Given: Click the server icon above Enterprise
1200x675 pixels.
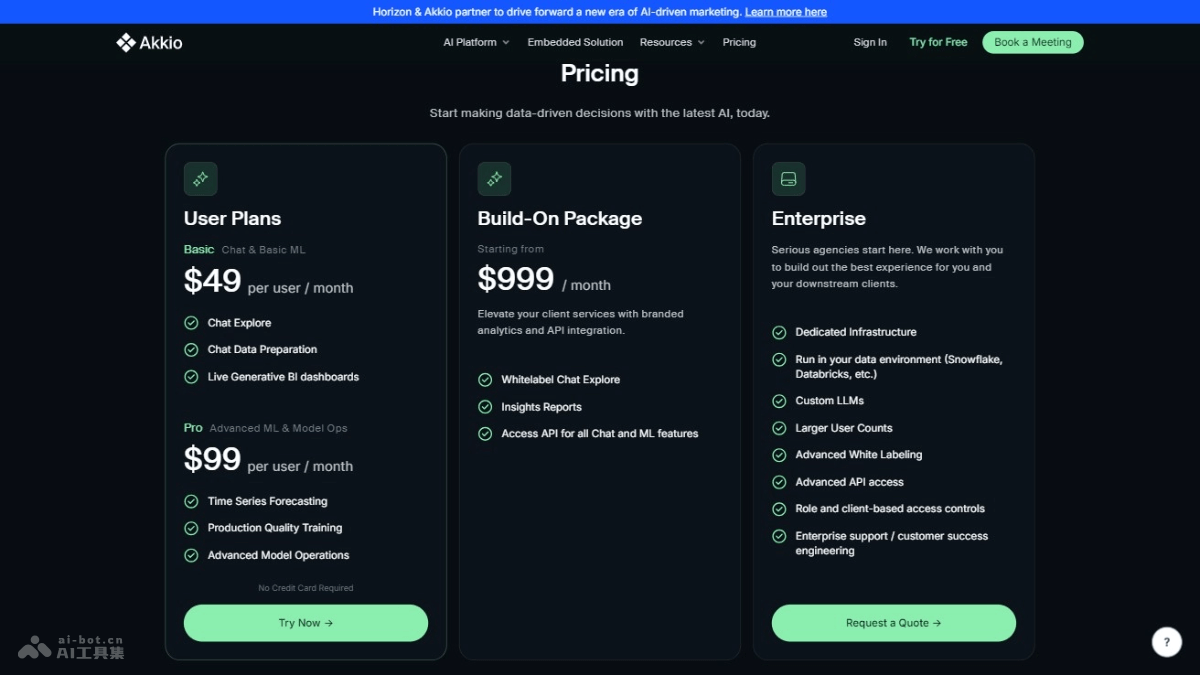Looking at the screenshot, I should [788, 179].
